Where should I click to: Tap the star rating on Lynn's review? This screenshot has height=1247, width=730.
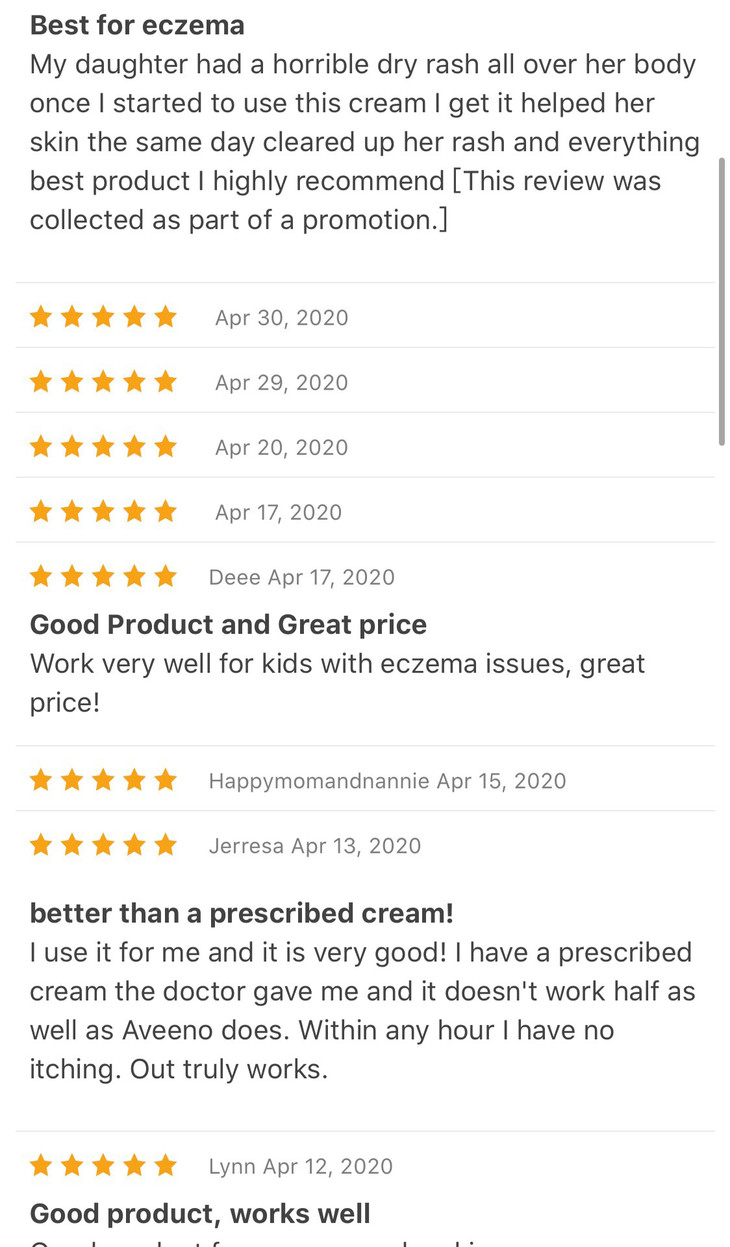(x=103, y=1166)
